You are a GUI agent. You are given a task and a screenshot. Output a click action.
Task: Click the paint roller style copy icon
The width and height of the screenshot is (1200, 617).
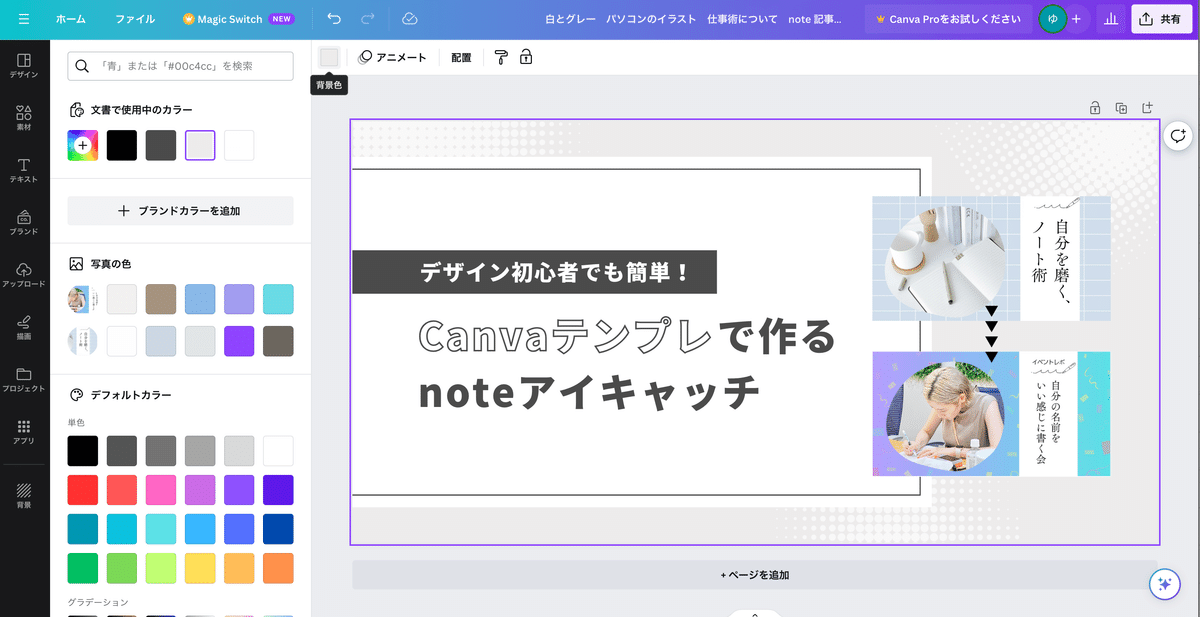[501, 57]
